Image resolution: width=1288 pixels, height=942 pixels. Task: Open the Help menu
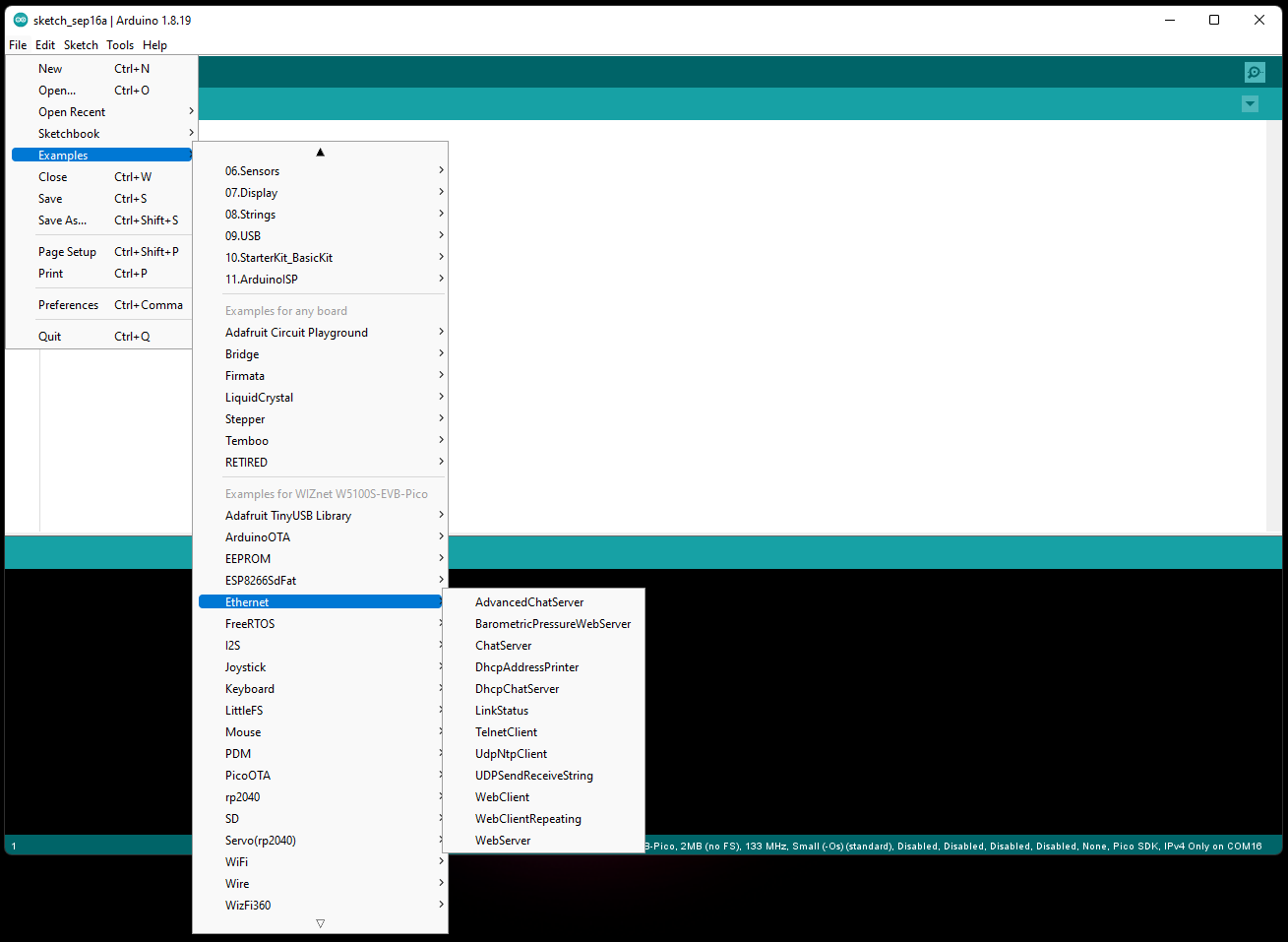coord(154,44)
